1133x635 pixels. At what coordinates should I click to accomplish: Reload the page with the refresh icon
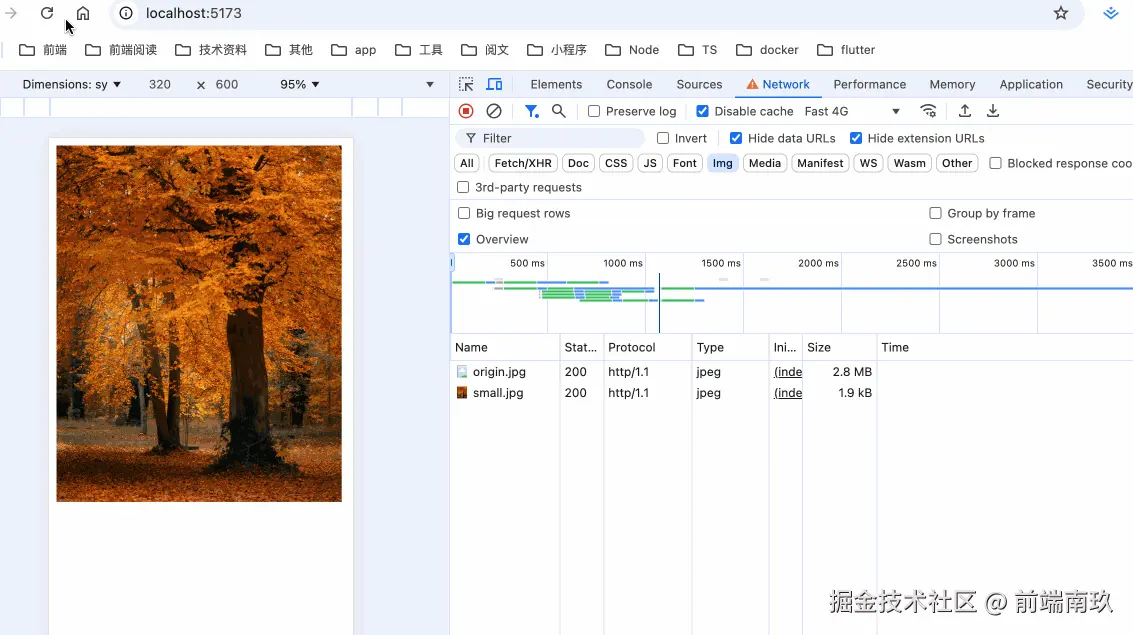[x=47, y=13]
